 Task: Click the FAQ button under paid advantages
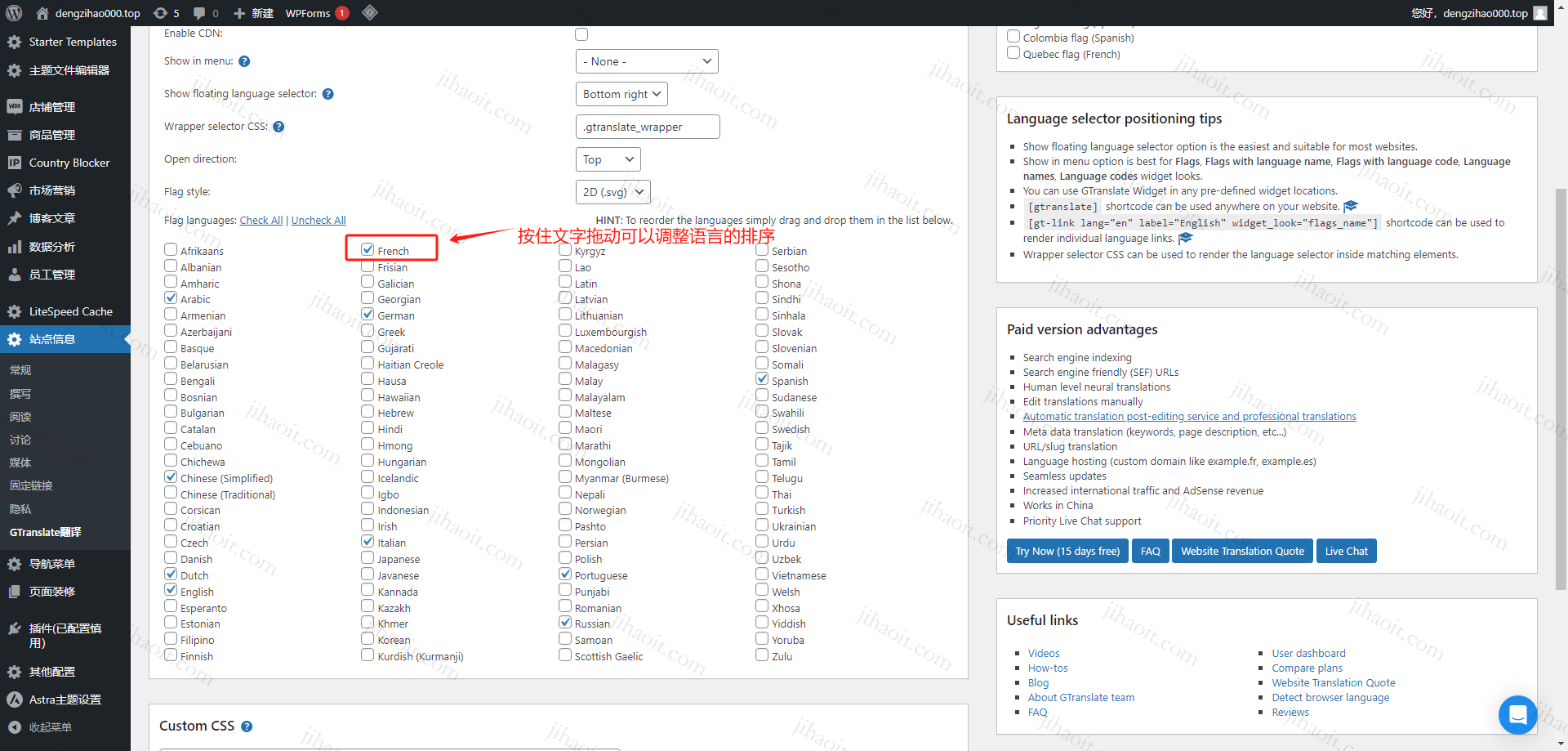pos(1151,552)
